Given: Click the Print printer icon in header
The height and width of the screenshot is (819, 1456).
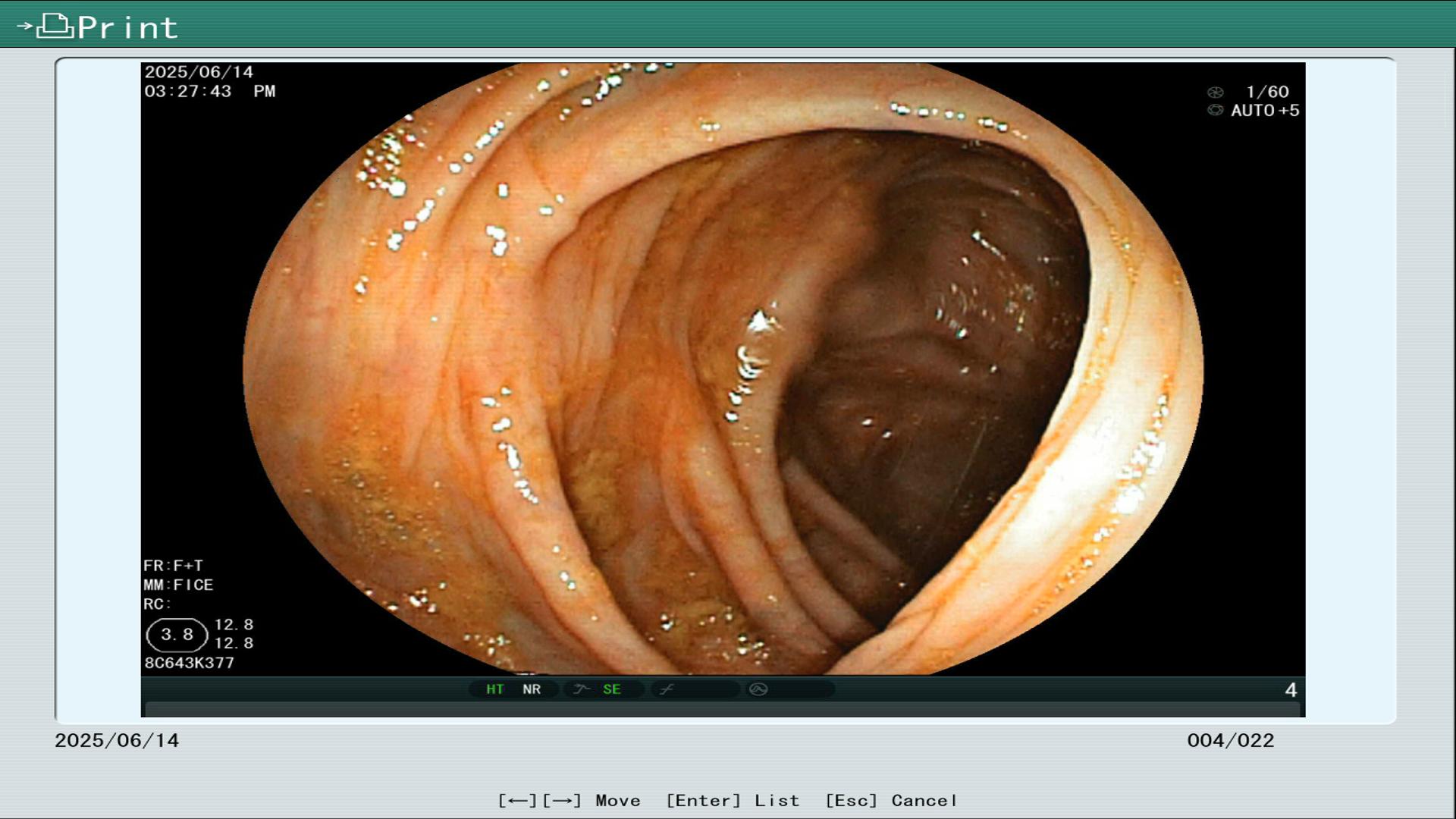Looking at the screenshot, I should coord(55,26).
